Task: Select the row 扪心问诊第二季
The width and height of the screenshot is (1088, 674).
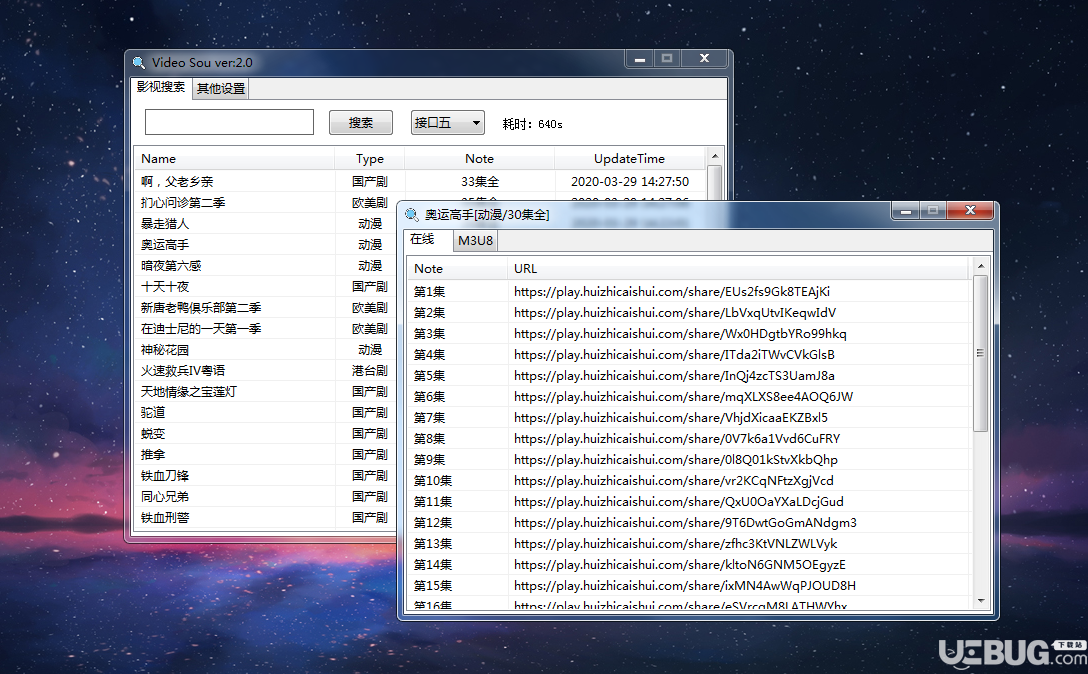Action: click(266, 203)
